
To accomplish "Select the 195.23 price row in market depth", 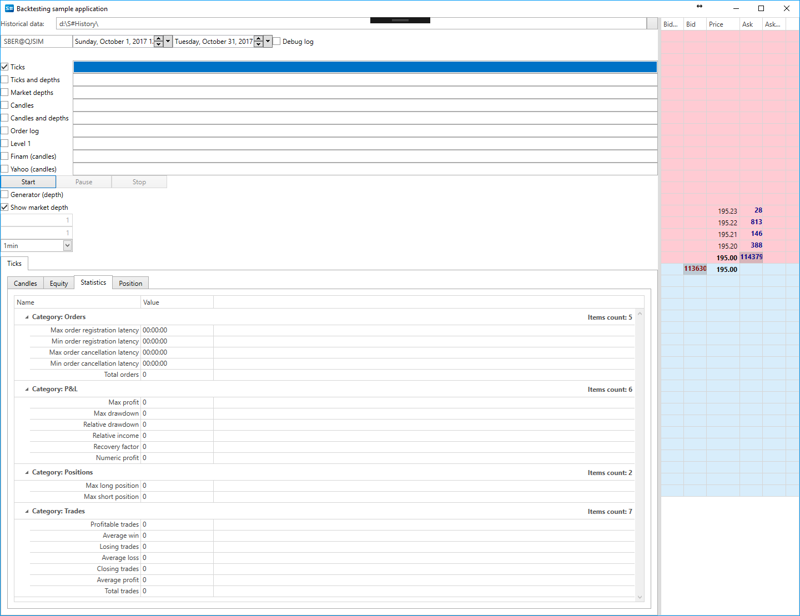I will [x=727, y=211].
